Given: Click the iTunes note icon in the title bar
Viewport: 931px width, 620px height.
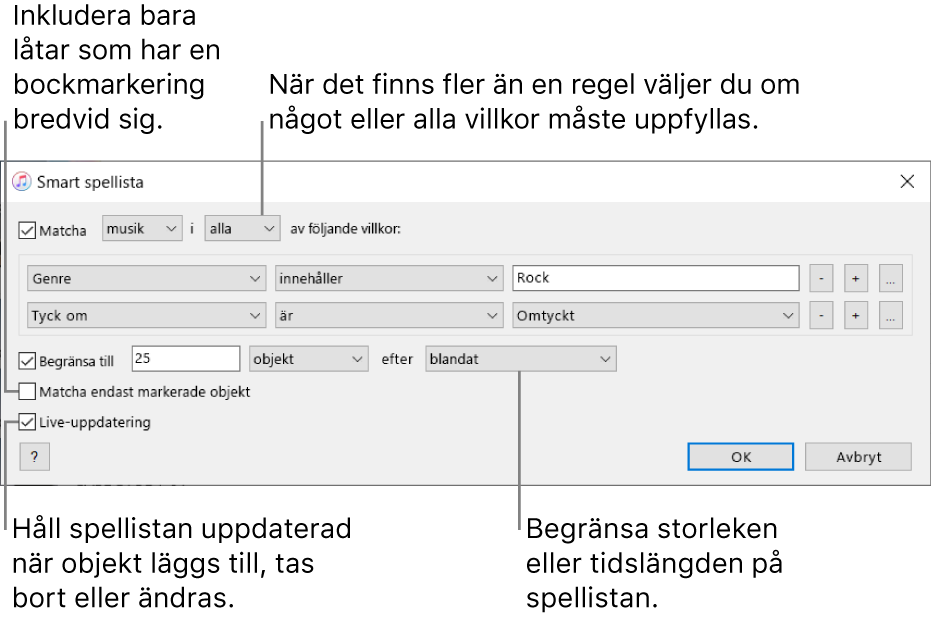Looking at the screenshot, I should coord(22,182).
